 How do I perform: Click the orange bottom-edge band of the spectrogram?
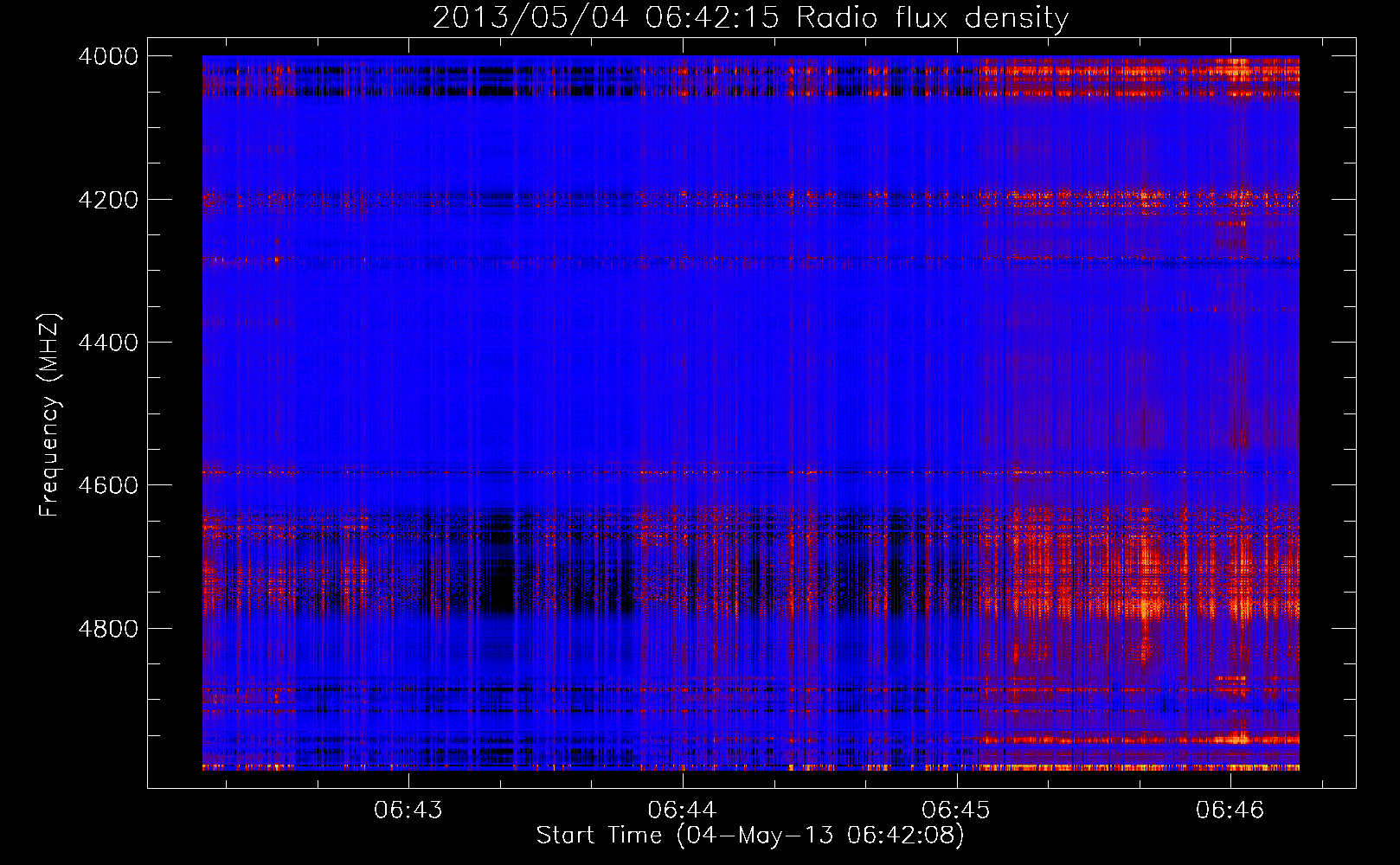(x=1125, y=767)
